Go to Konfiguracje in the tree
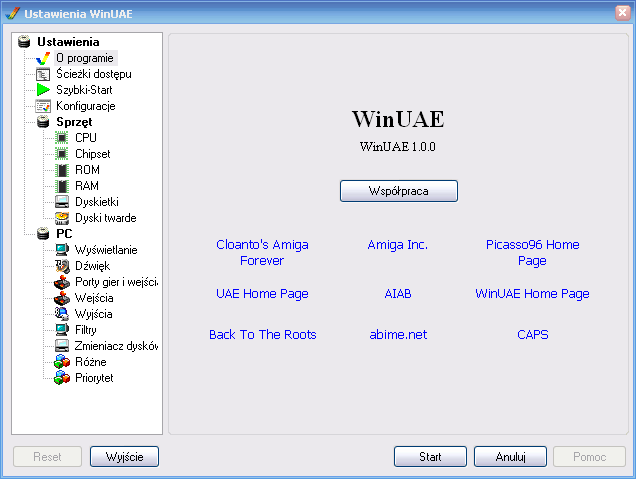The height and width of the screenshot is (479, 636). 86,106
